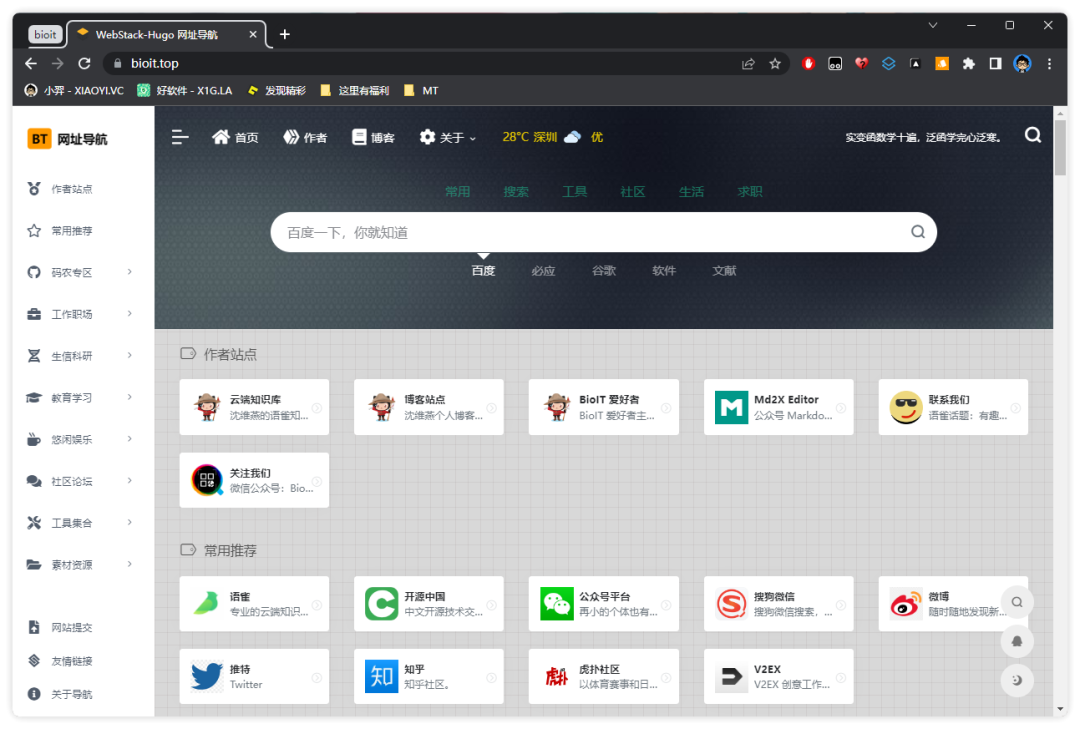
Task: Click the BT 网址导航 site logo
Action: pyautogui.click(x=68, y=138)
